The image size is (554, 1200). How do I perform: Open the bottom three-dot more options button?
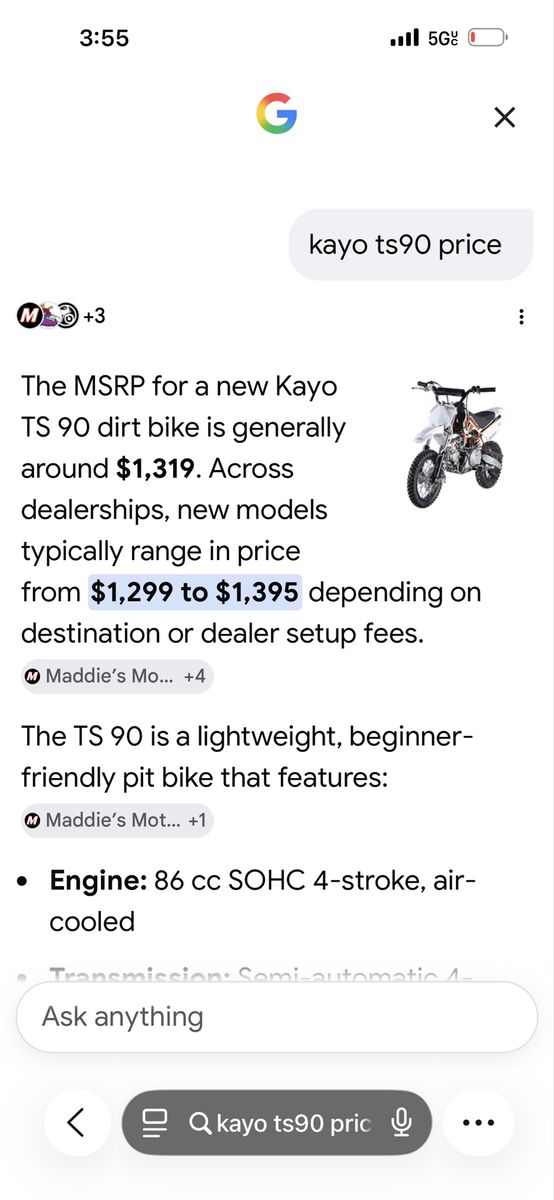pyautogui.click(x=478, y=1123)
